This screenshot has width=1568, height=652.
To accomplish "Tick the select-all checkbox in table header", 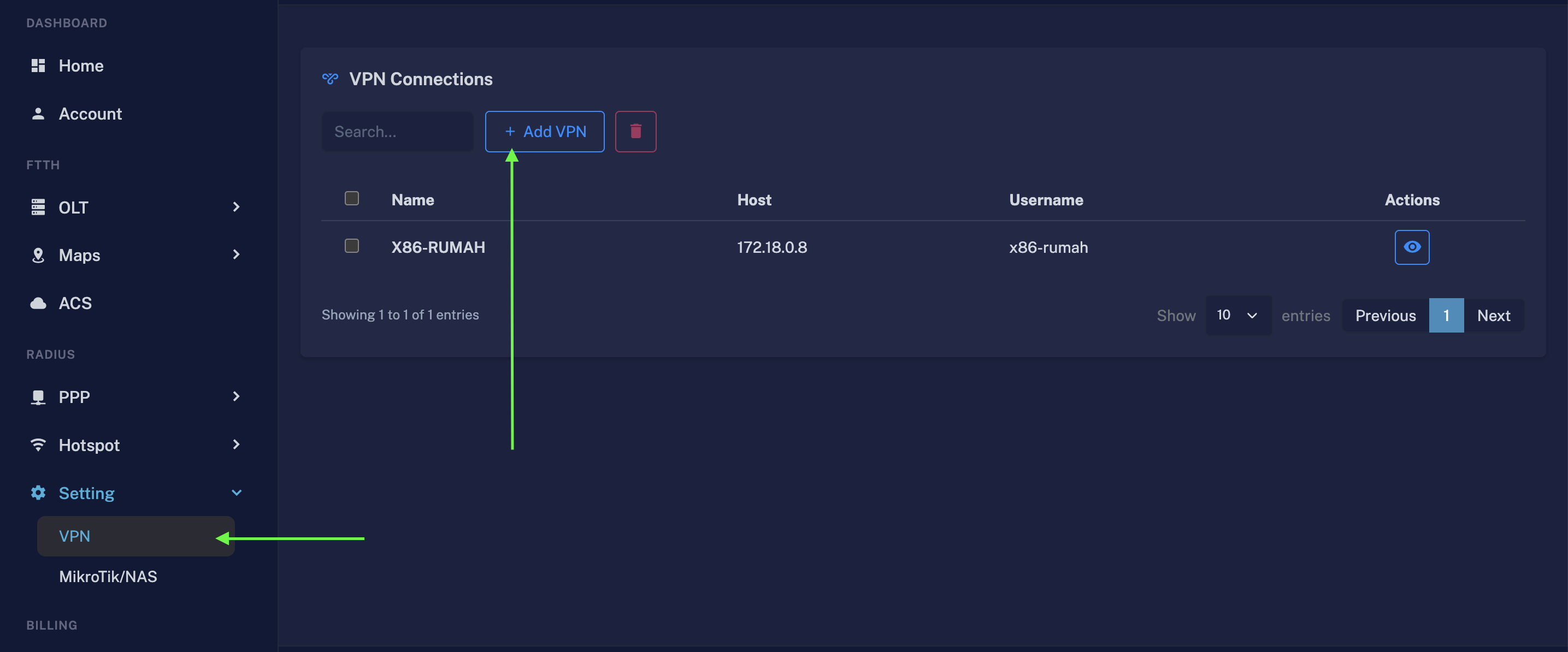I will point(351,198).
